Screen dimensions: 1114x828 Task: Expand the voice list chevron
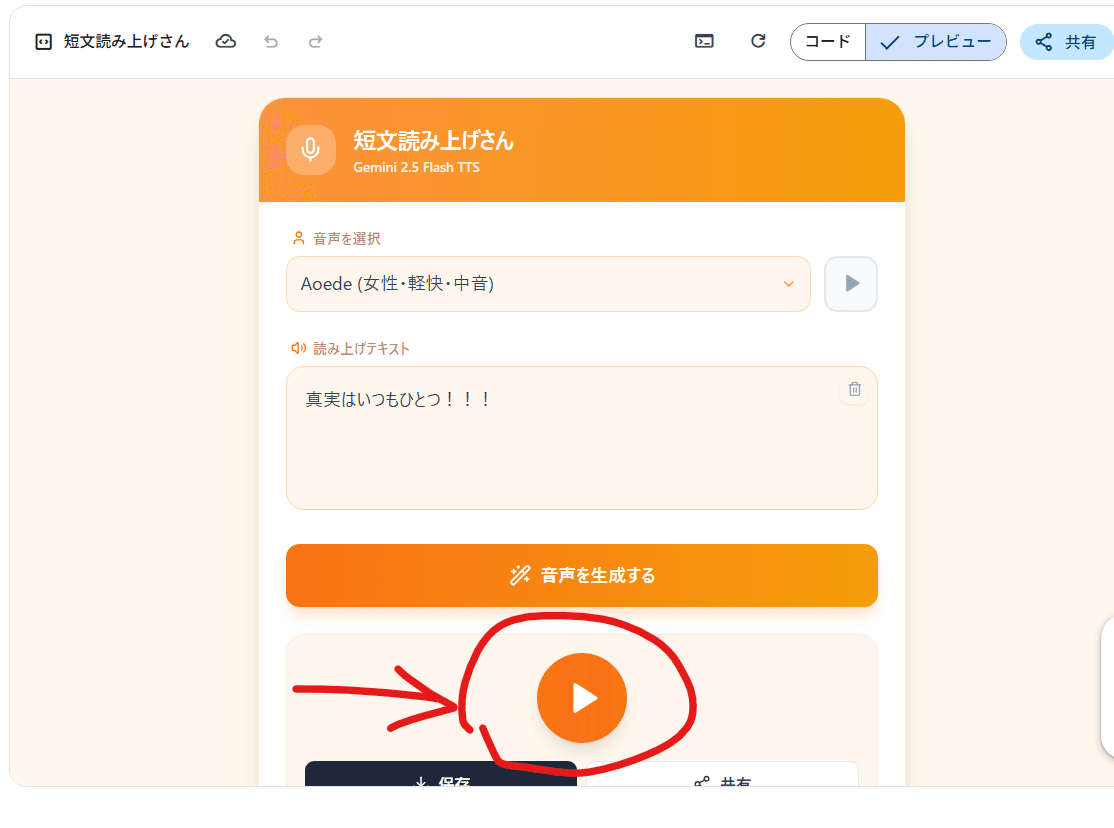click(787, 284)
